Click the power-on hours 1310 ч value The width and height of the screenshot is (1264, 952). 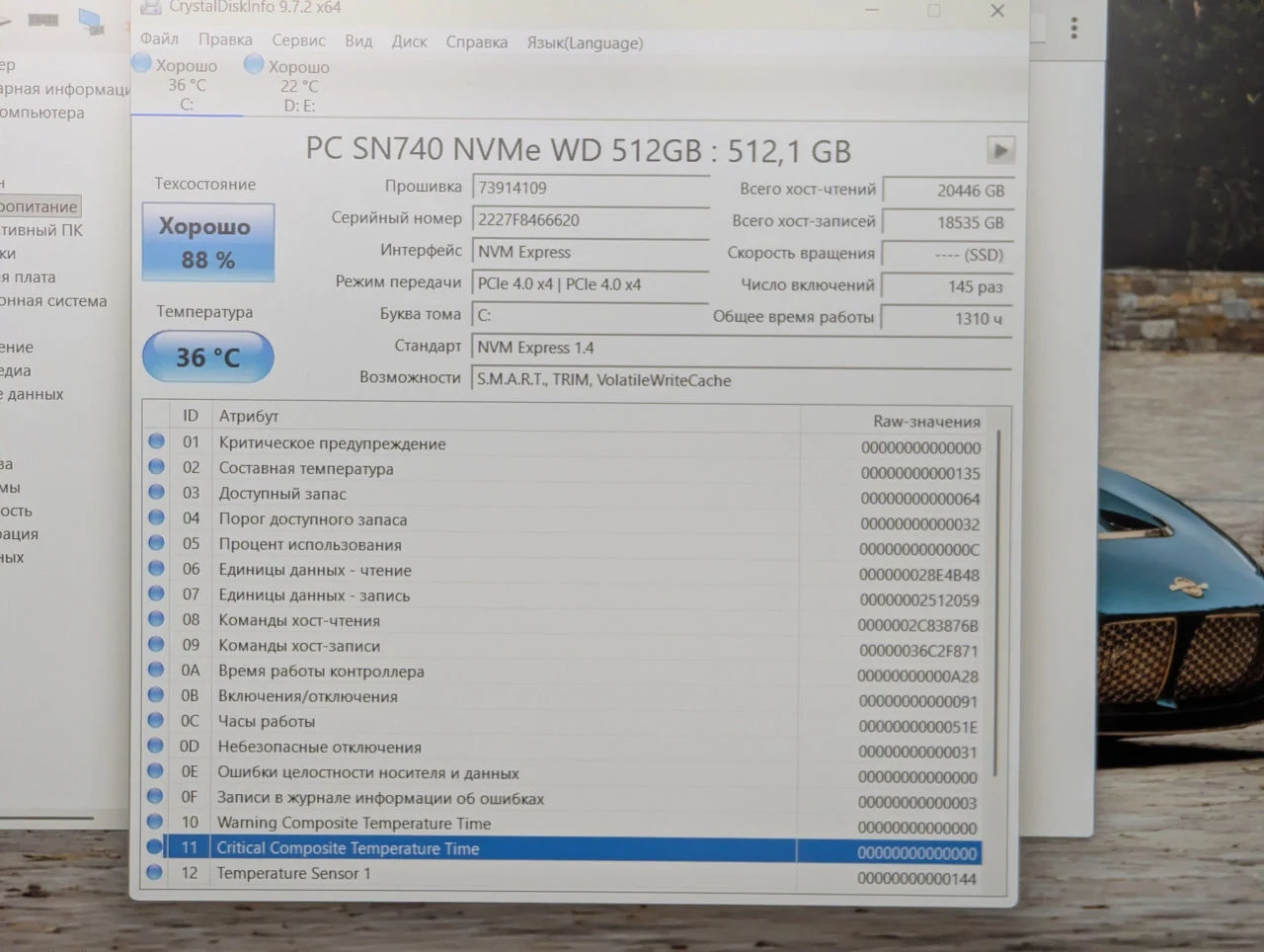(x=947, y=318)
